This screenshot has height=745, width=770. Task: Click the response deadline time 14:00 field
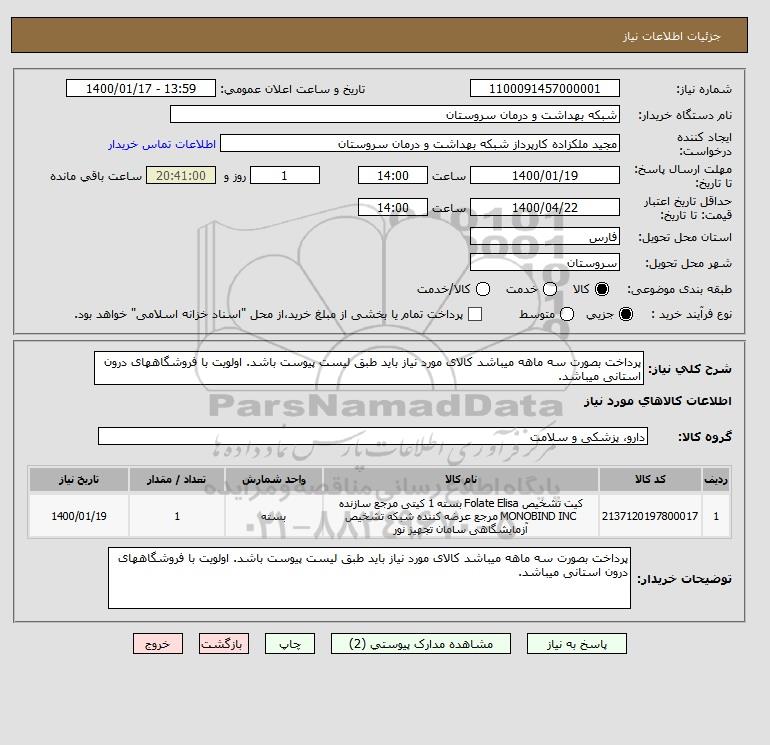392,175
